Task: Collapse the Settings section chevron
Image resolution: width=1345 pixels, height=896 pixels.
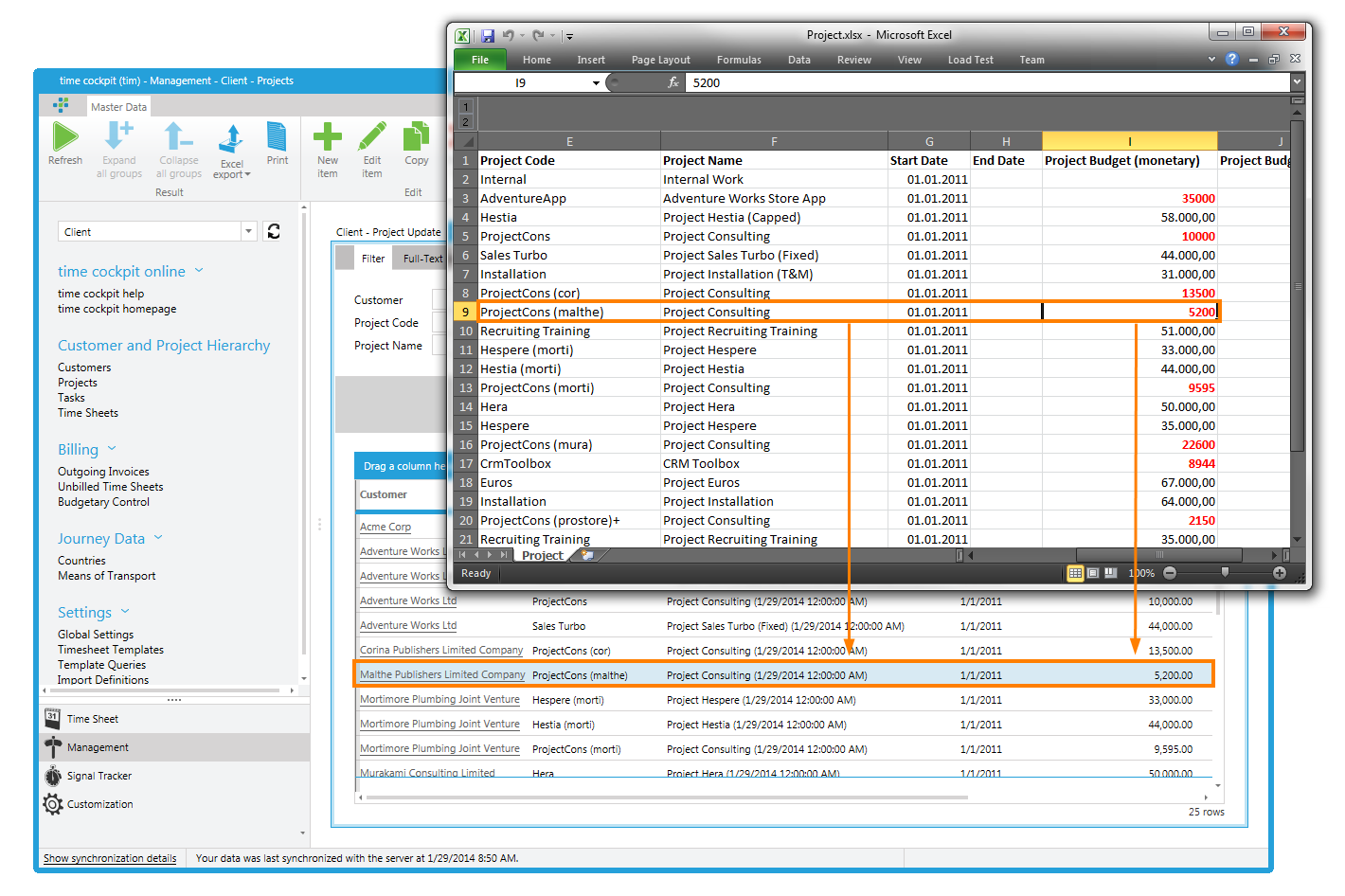Action: pos(125,612)
